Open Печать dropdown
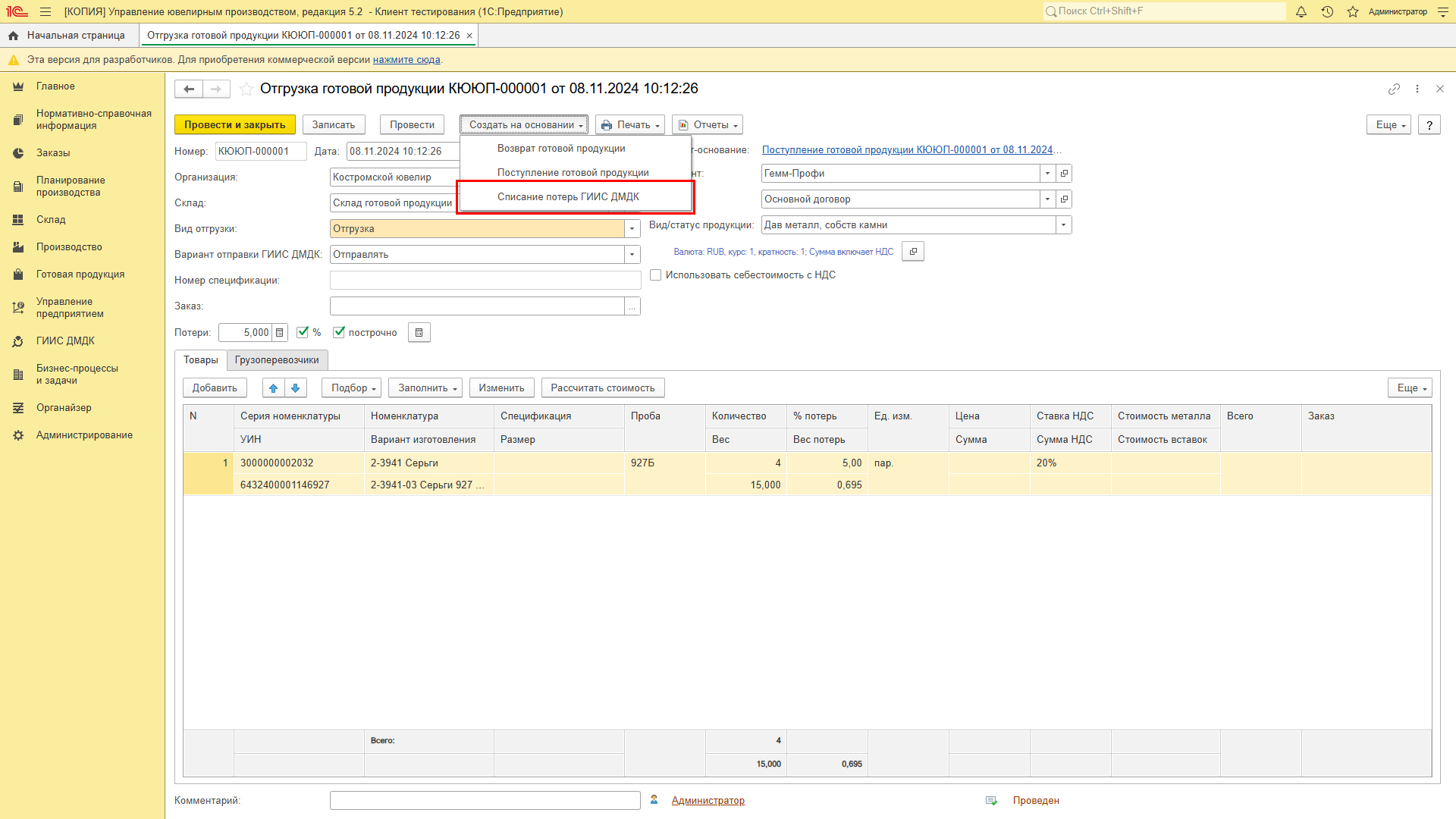Viewport: 1456px width, 819px height. coord(630,125)
